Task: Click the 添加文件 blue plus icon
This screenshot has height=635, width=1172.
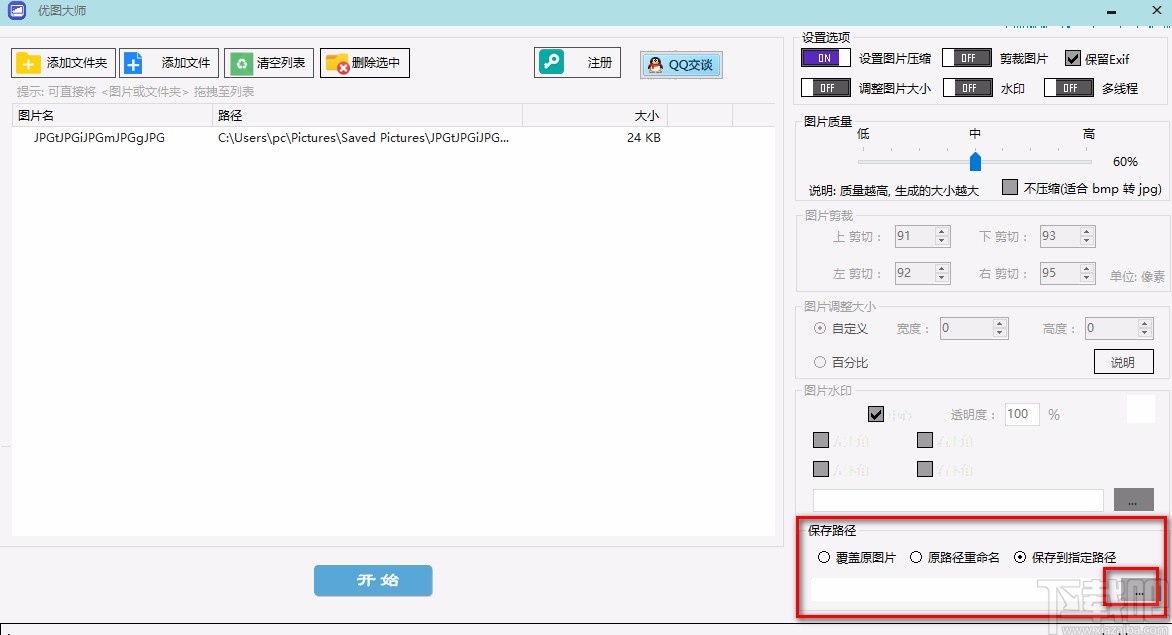Action: [132, 62]
